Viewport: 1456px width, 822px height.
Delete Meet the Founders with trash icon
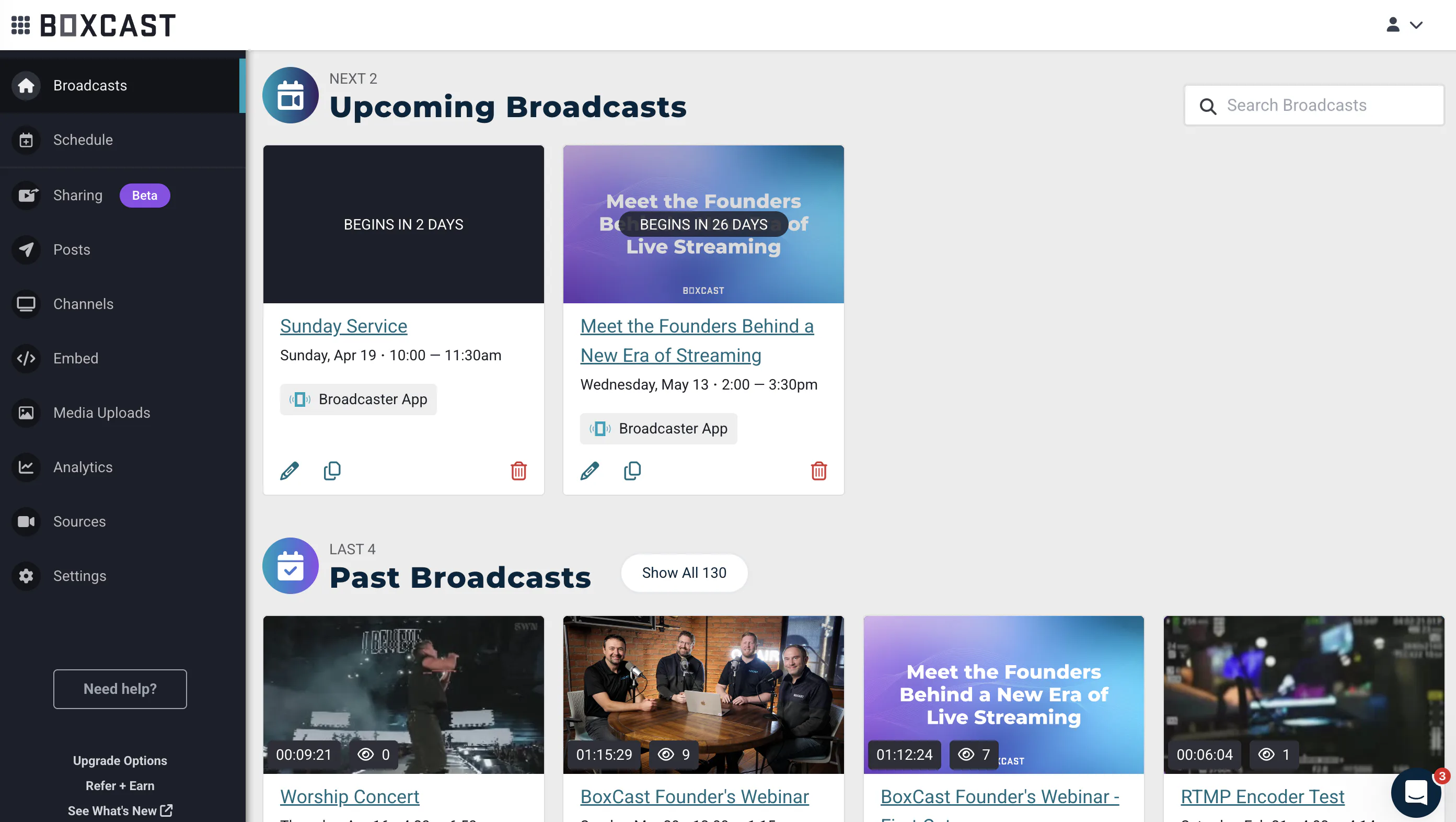tap(818, 471)
